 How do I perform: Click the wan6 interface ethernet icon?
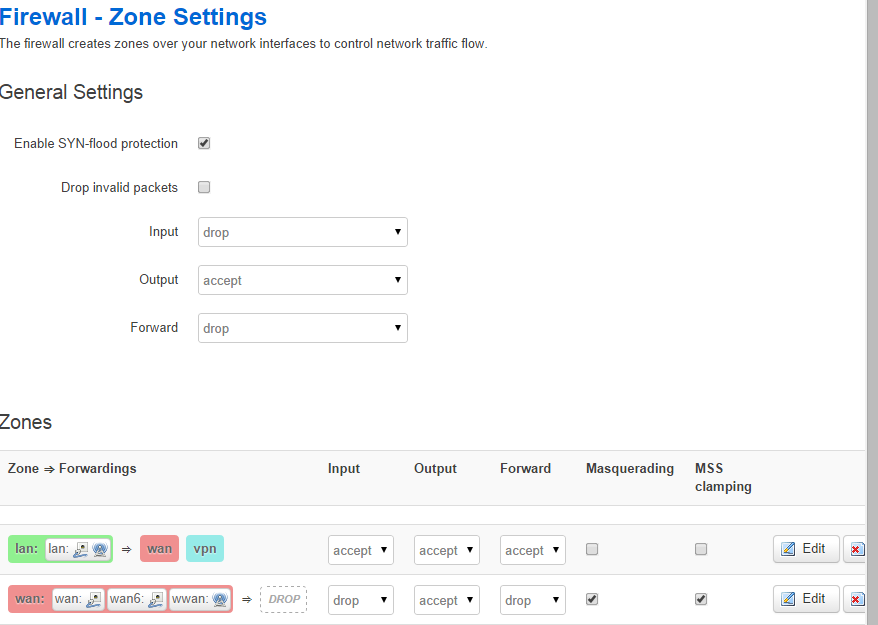coord(156,599)
